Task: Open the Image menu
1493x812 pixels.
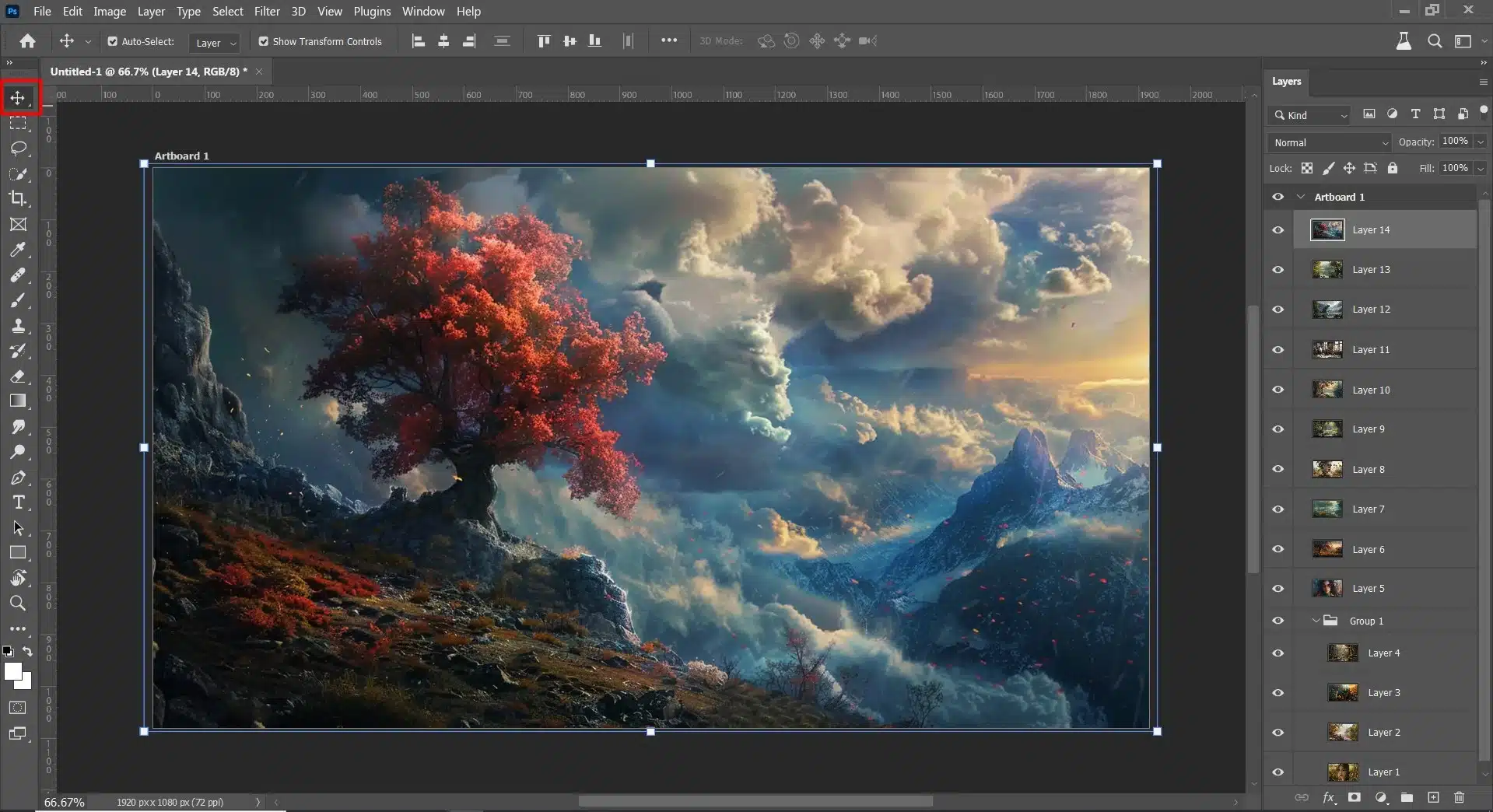Action: 110,11
